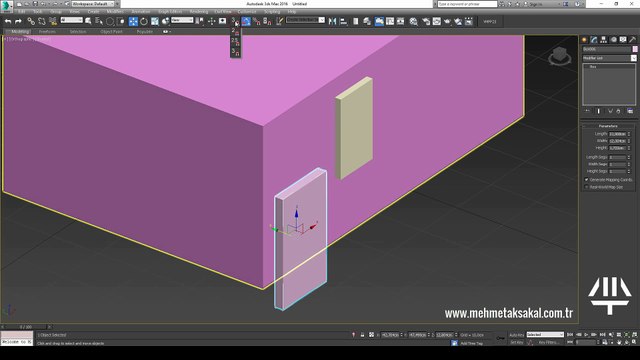Toggle the Auto Key button

pyautogui.click(x=516, y=335)
